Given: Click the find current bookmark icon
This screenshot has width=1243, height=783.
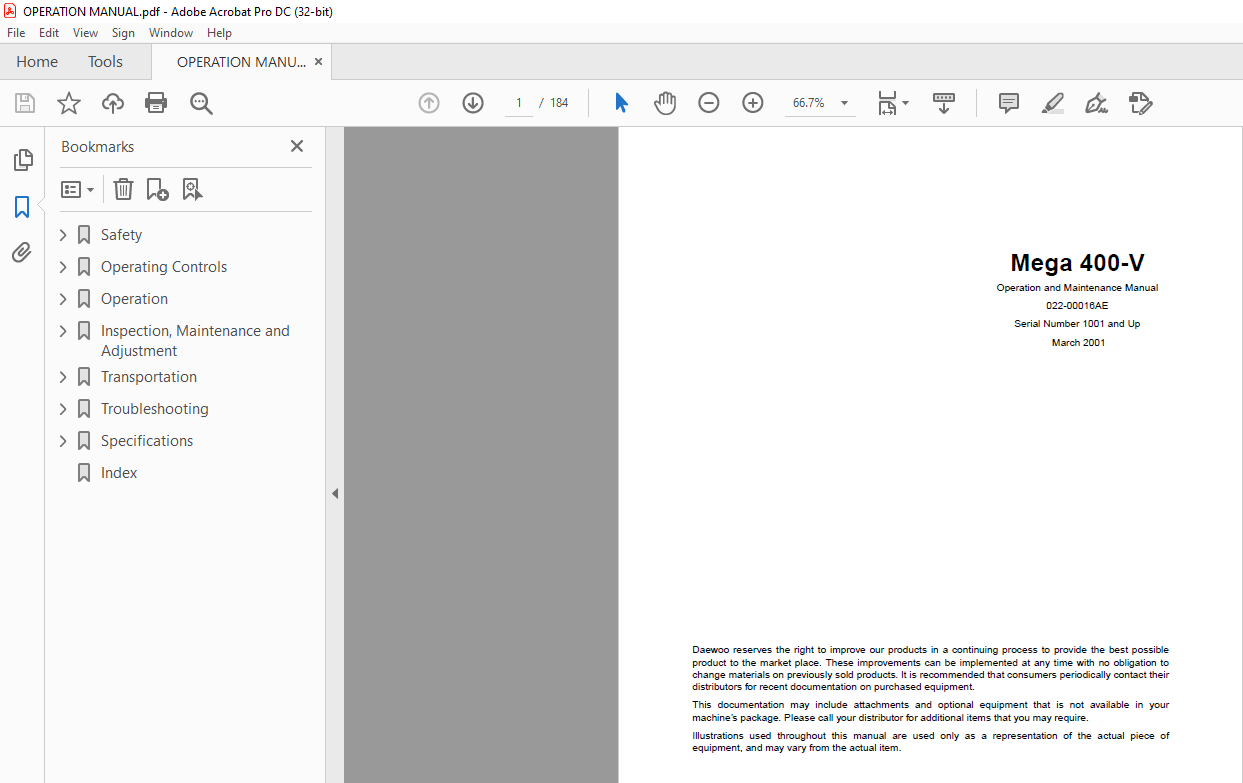Looking at the screenshot, I should click(x=192, y=189).
